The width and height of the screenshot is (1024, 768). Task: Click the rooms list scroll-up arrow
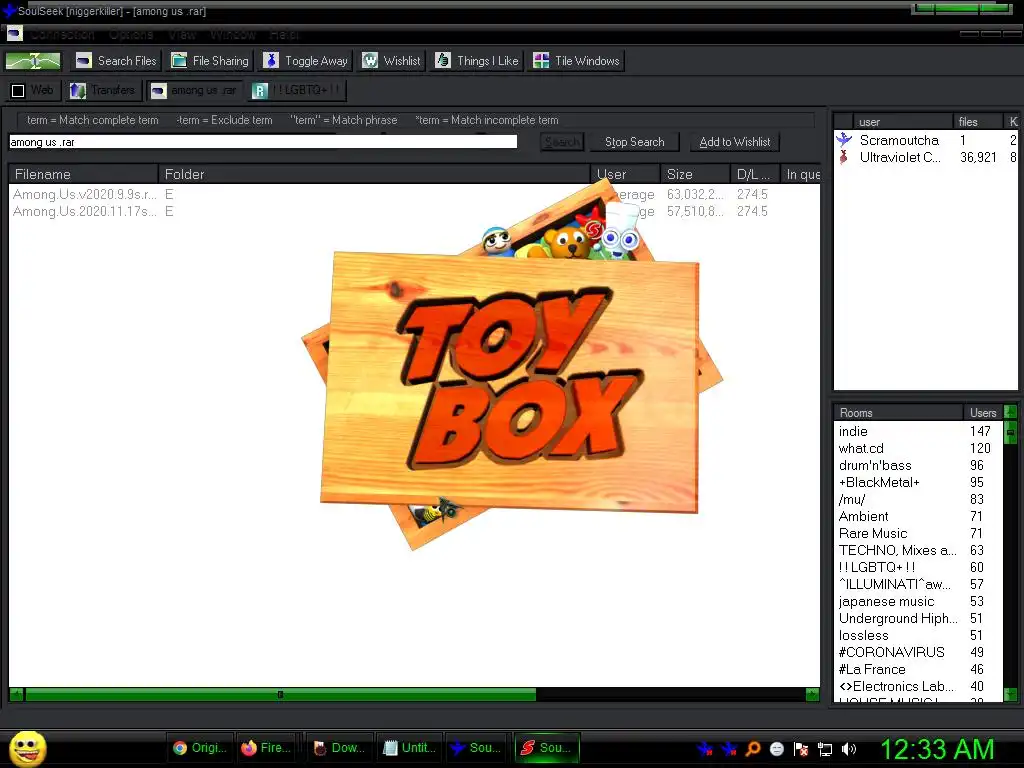[x=1010, y=412]
